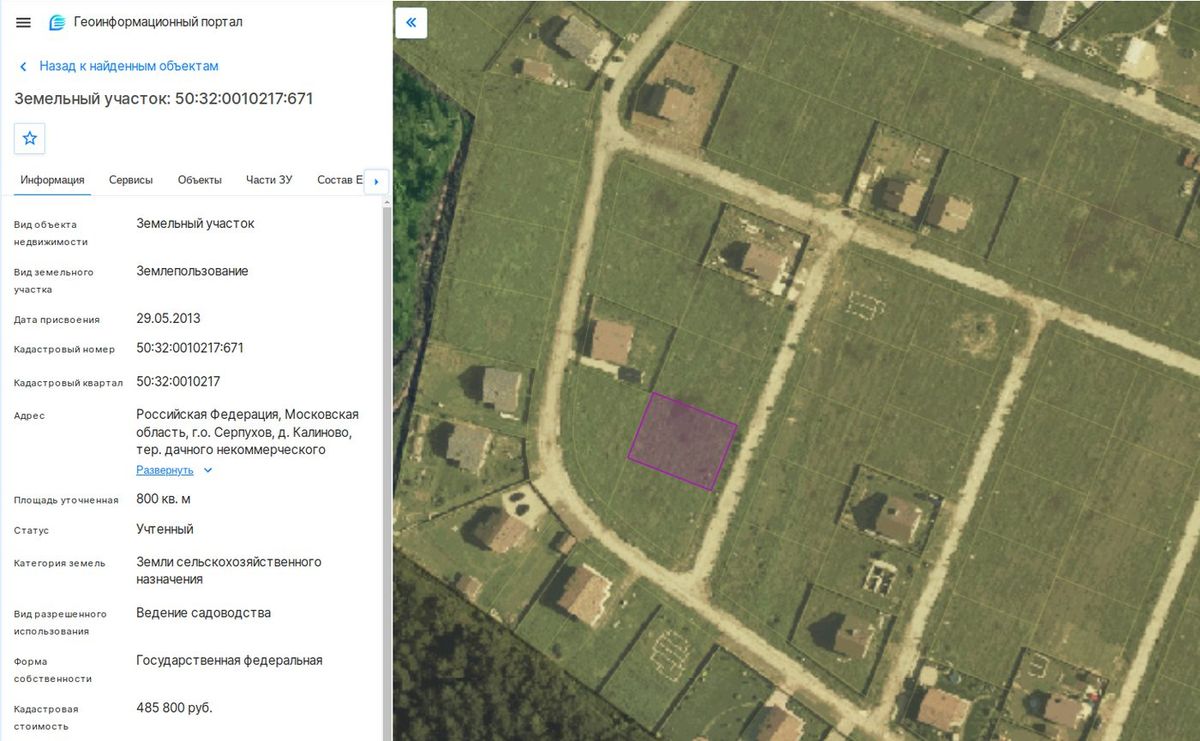
Task: Click the label Дата присвоения
Action: [57, 320]
